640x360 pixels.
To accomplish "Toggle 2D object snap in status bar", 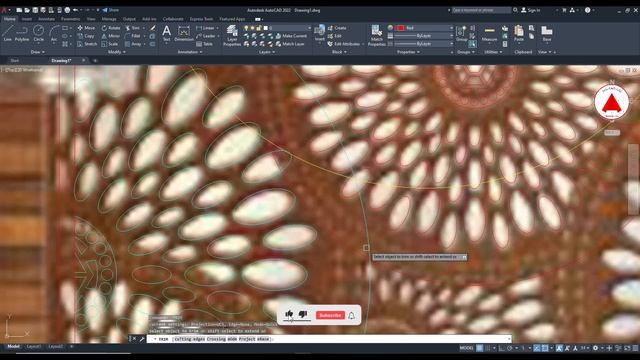I will click(545, 348).
